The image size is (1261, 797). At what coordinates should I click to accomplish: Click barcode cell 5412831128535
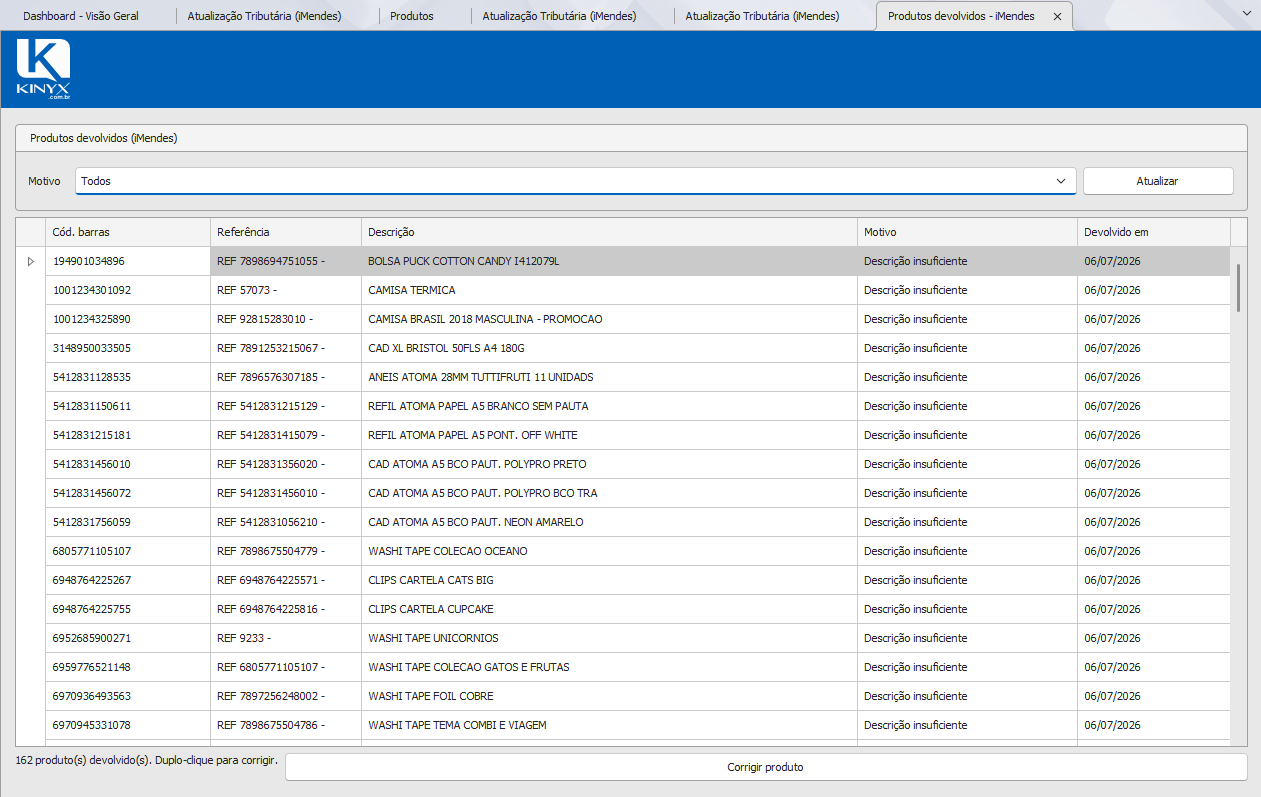(x=128, y=377)
